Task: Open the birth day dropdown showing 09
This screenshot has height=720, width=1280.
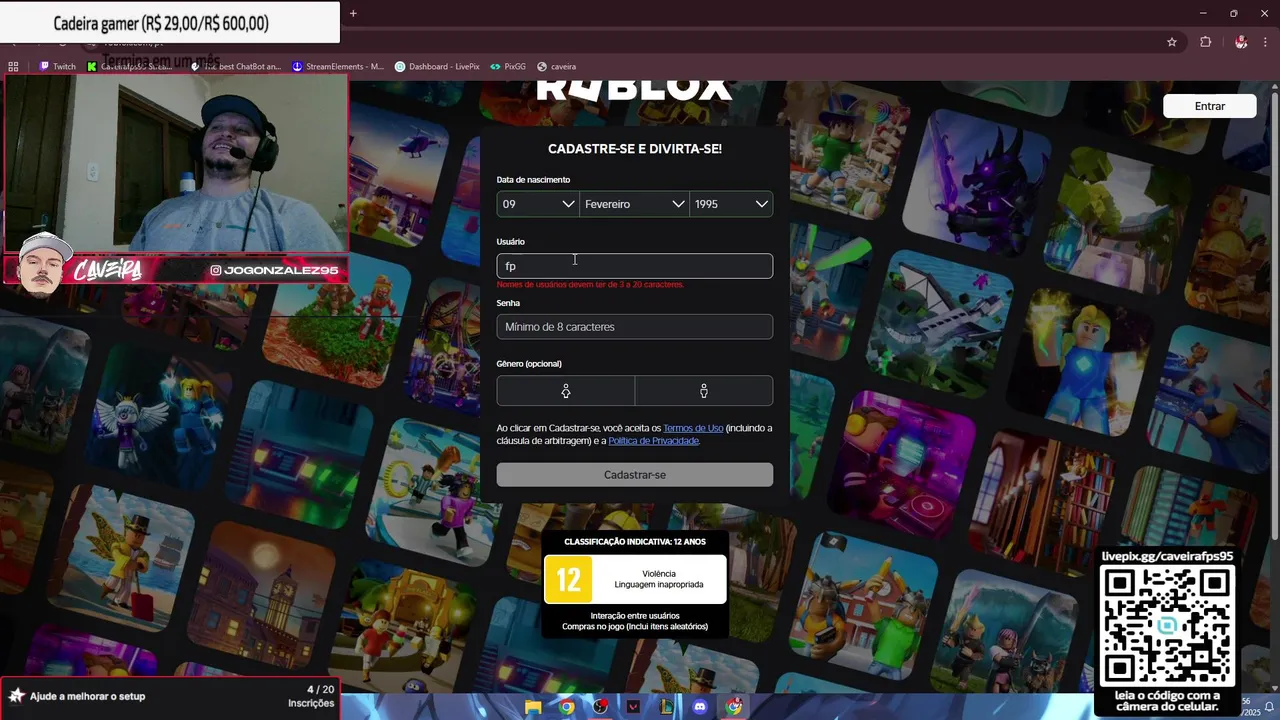Action: 538,204
